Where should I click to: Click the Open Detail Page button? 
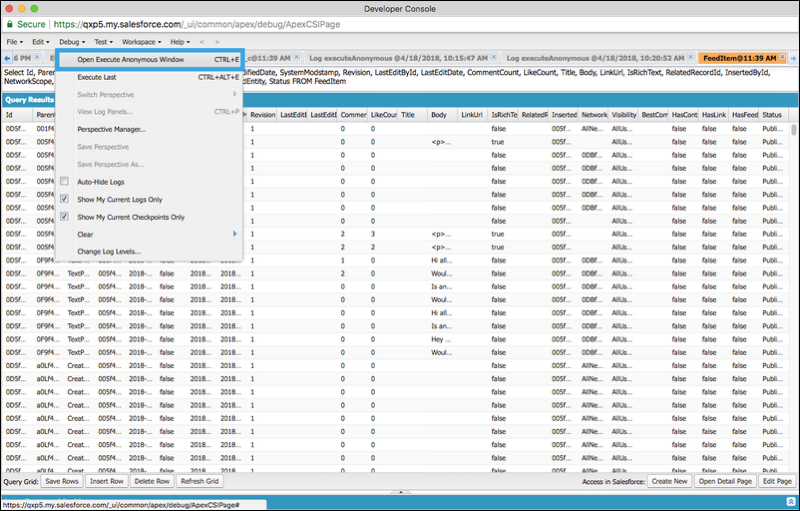click(722, 481)
